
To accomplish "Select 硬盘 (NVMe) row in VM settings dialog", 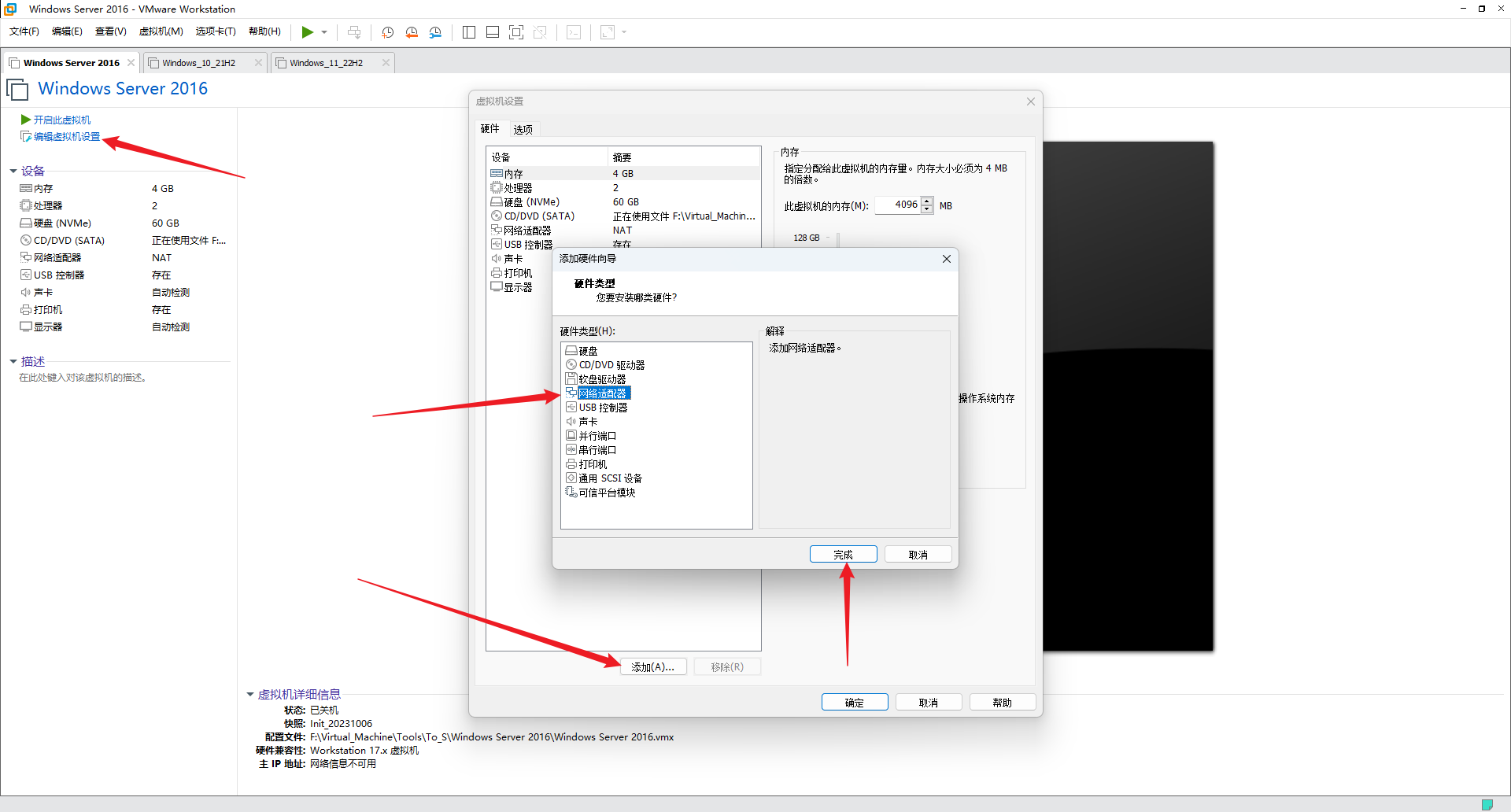I will [x=623, y=202].
